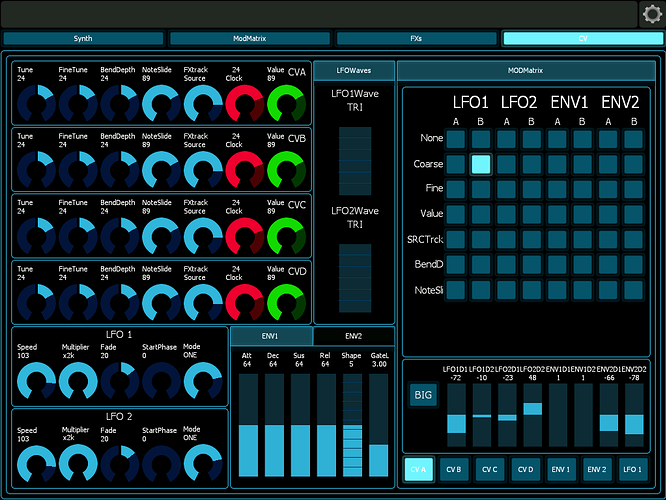This screenshot has width=666, height=500.
Task: Click the LFO2D2 depth slider
Action: (532, 415)
